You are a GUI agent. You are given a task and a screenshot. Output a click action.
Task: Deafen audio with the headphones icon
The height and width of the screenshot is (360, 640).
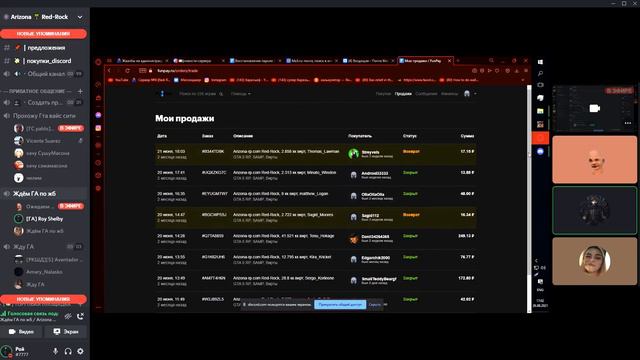(x=68, y=351)
